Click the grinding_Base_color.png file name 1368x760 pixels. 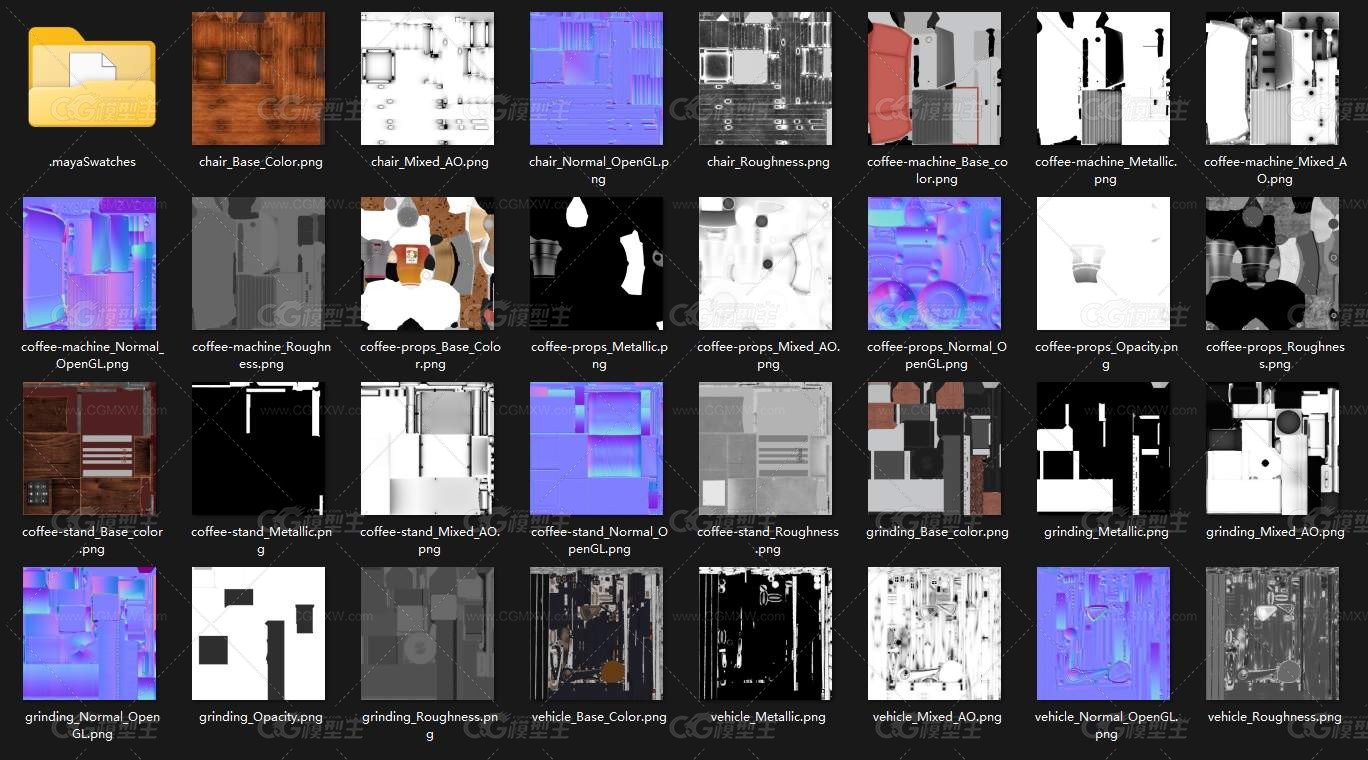(x=937, y=532)
